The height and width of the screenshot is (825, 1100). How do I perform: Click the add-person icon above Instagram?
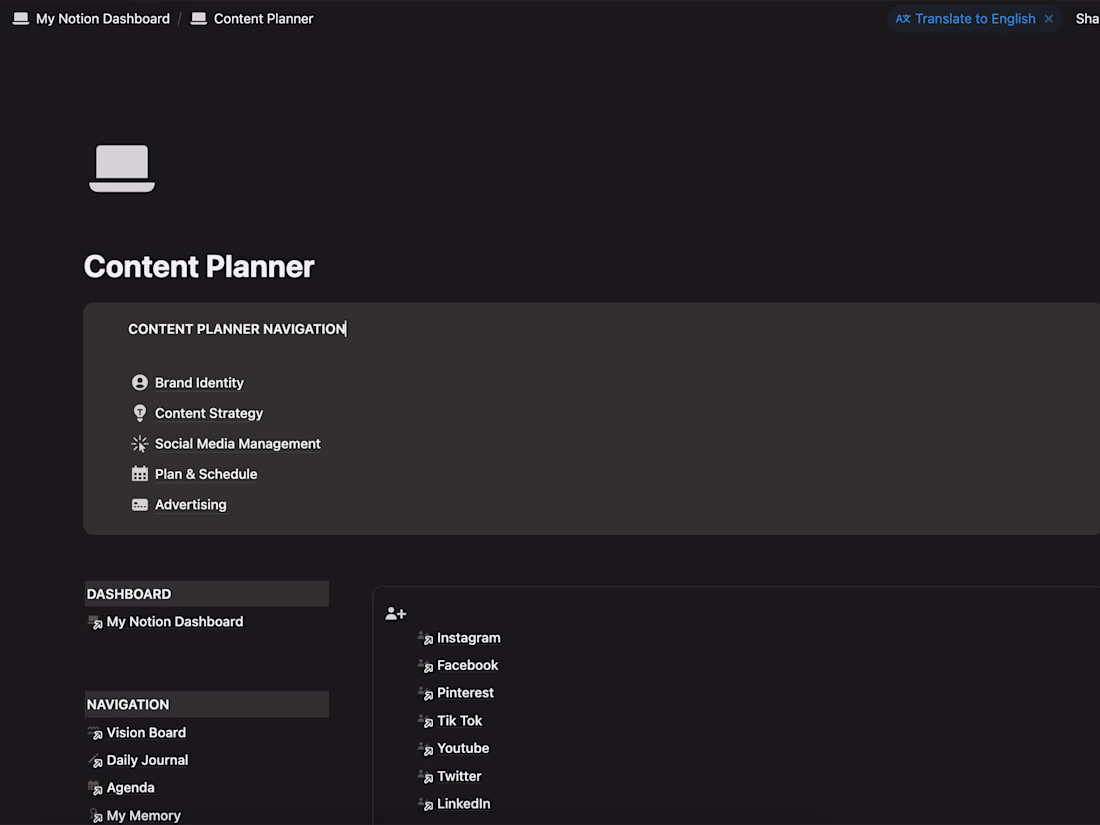pos(396,614)
